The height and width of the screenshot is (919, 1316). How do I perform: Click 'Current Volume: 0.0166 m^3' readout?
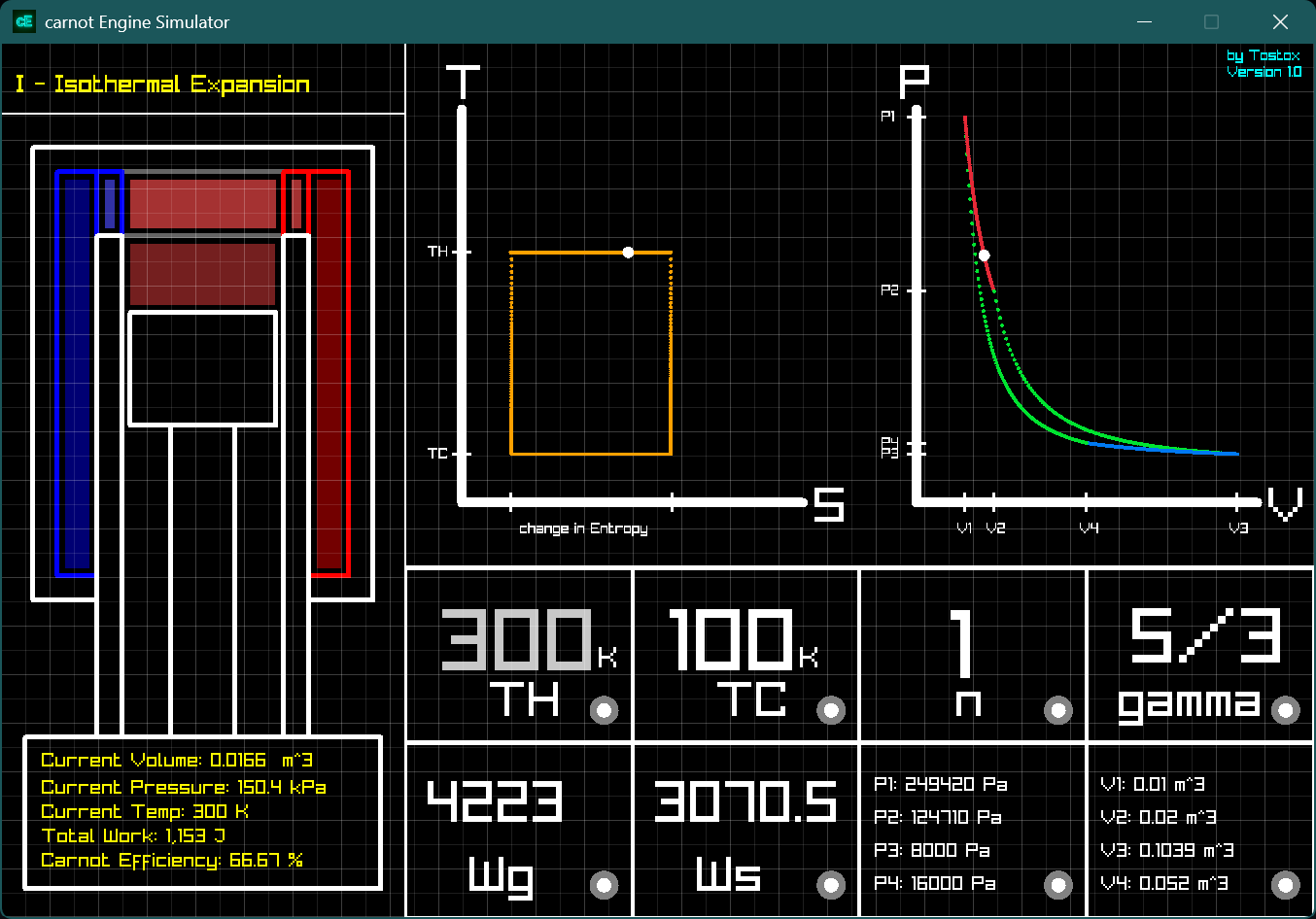[x=177, y=761]
